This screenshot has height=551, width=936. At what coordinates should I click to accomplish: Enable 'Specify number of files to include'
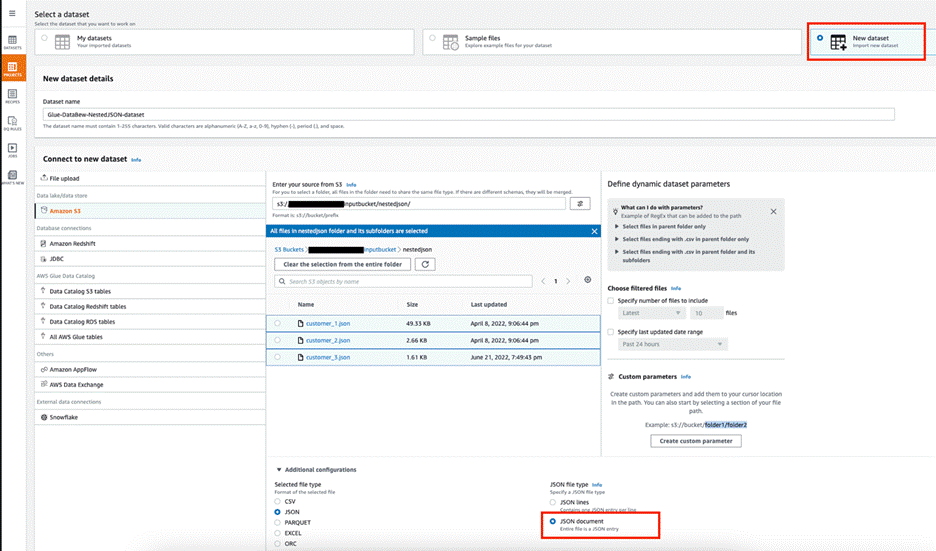pos(611,300)
